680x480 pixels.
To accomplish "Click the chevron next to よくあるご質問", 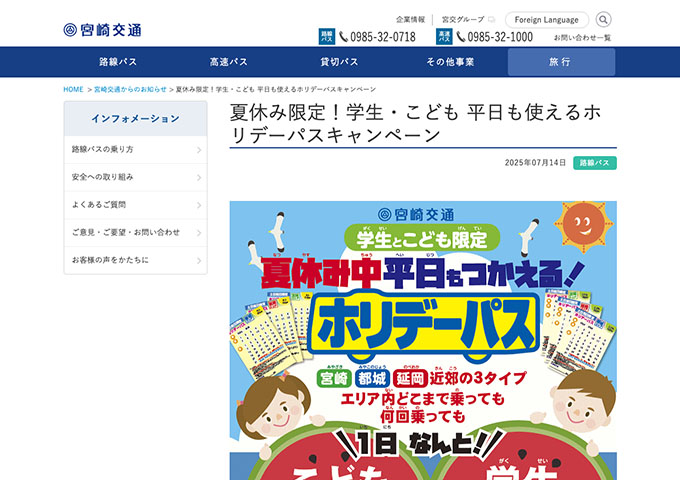I will 199,206.
